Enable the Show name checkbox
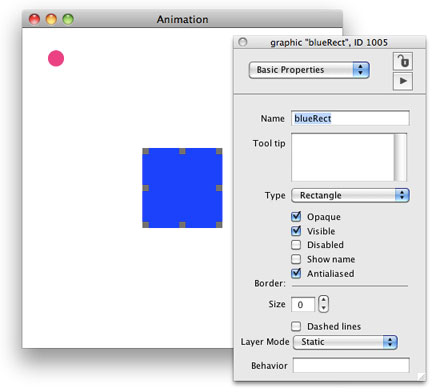The height and width of the screenshot is (392, 436). coord(296,259)
